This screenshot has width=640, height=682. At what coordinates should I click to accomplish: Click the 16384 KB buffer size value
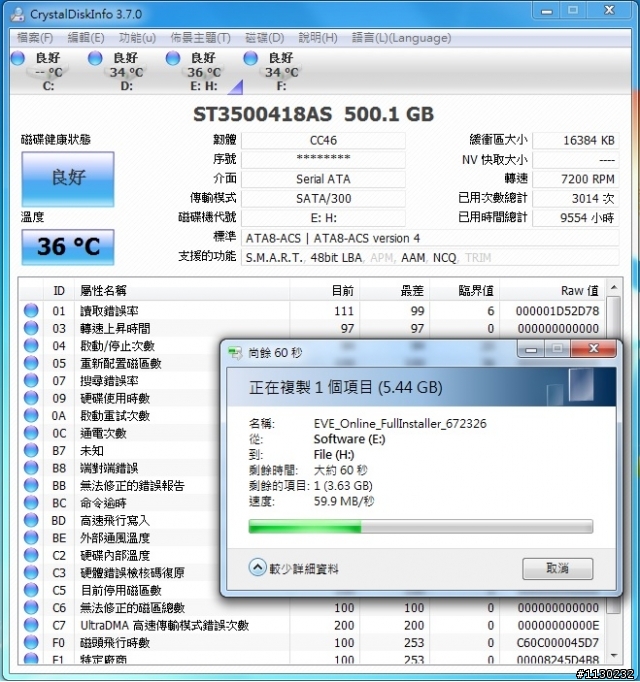[x=575, y=140]
